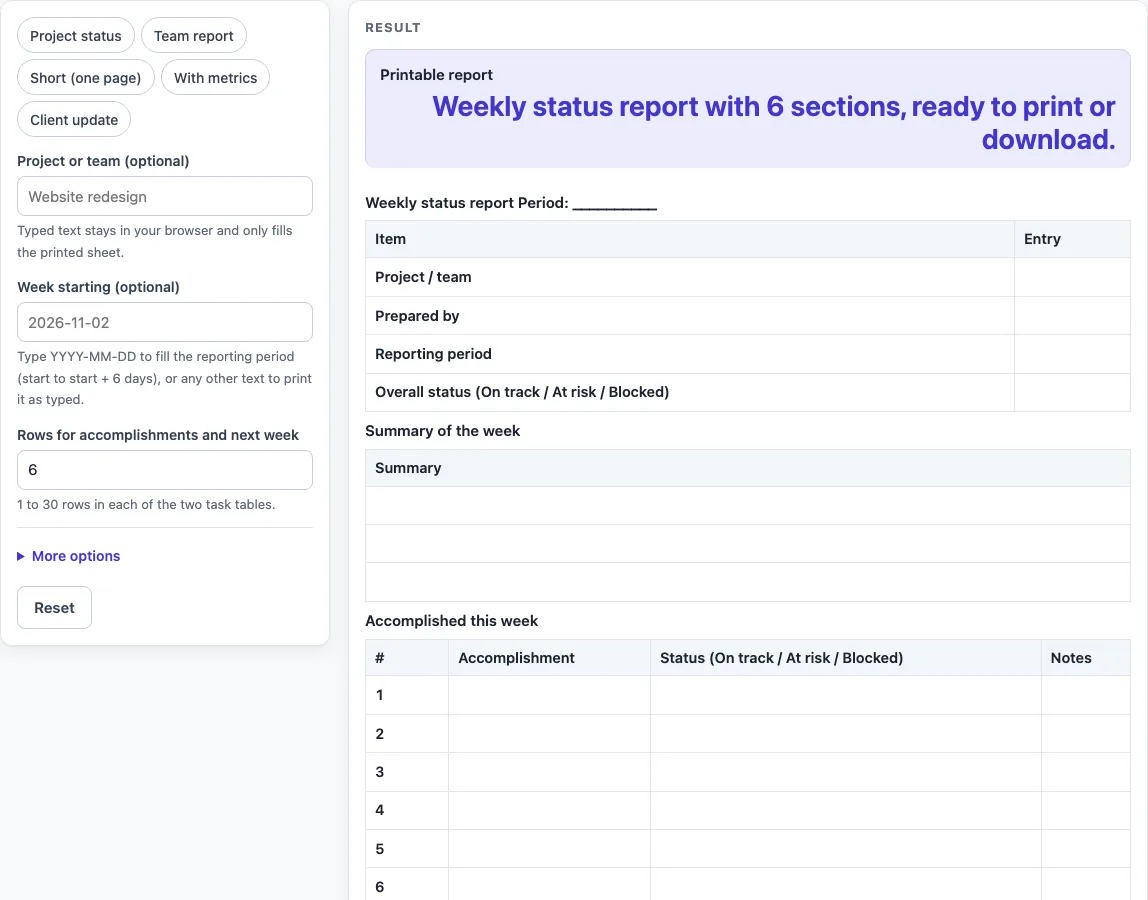Click the Weekly status report with 6 sections headline
Viewport: 1148px width, 900px height.
click(x=774, y=122)
